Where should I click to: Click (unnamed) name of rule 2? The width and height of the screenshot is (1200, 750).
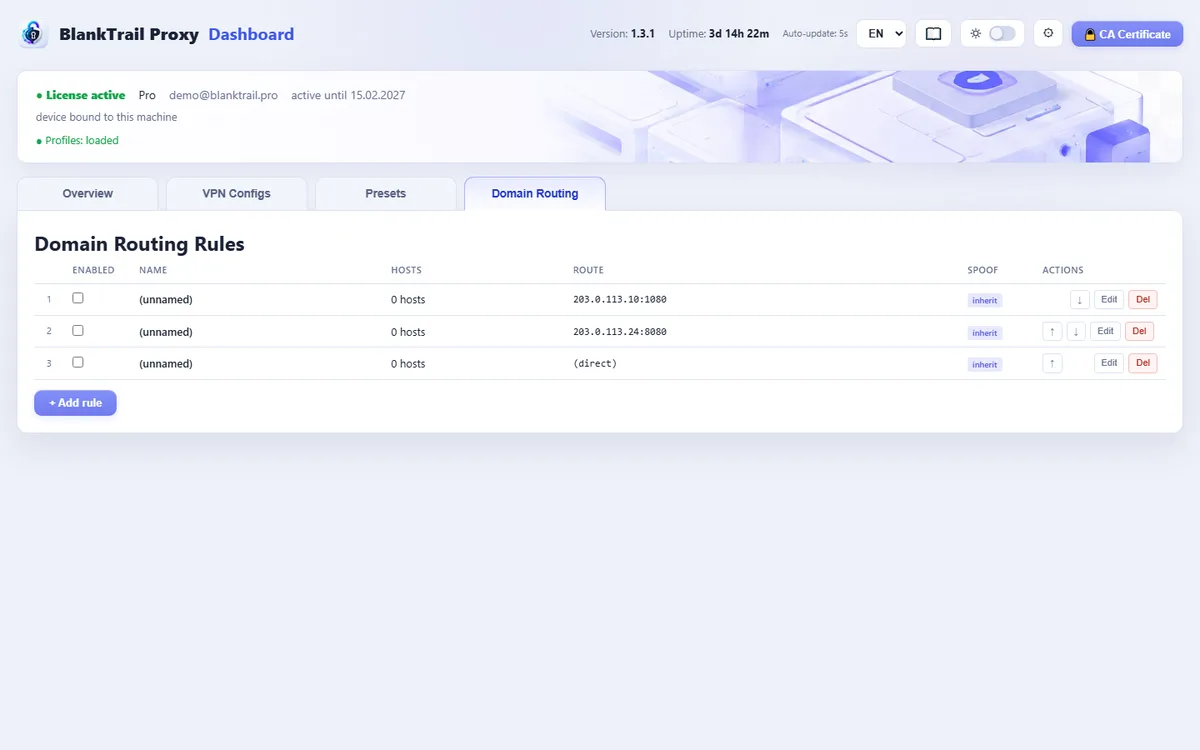(x=166, y=332)
